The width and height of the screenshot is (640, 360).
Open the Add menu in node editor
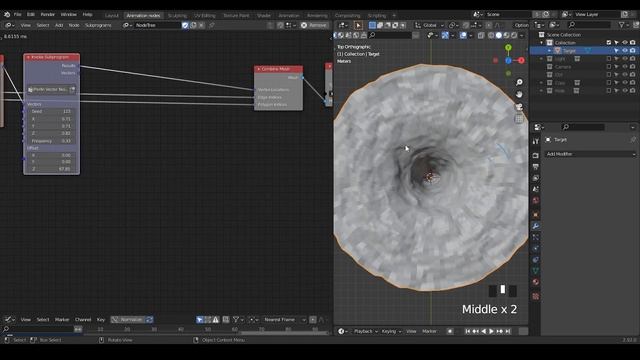(59, 25)
